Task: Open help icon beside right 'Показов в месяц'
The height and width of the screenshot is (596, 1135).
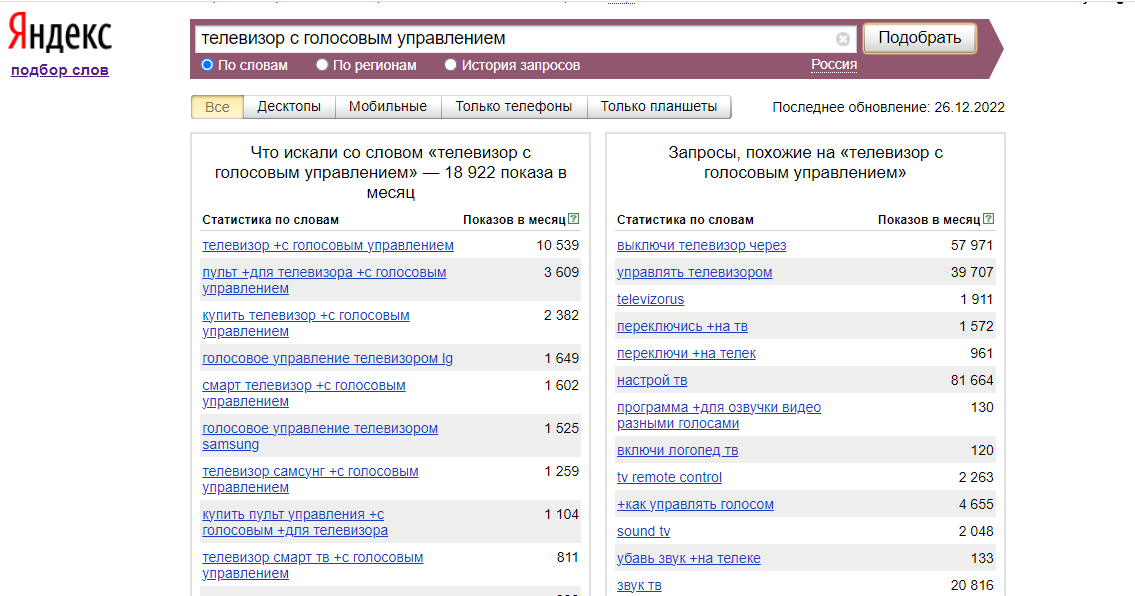Action: click(x=989, y=219)
